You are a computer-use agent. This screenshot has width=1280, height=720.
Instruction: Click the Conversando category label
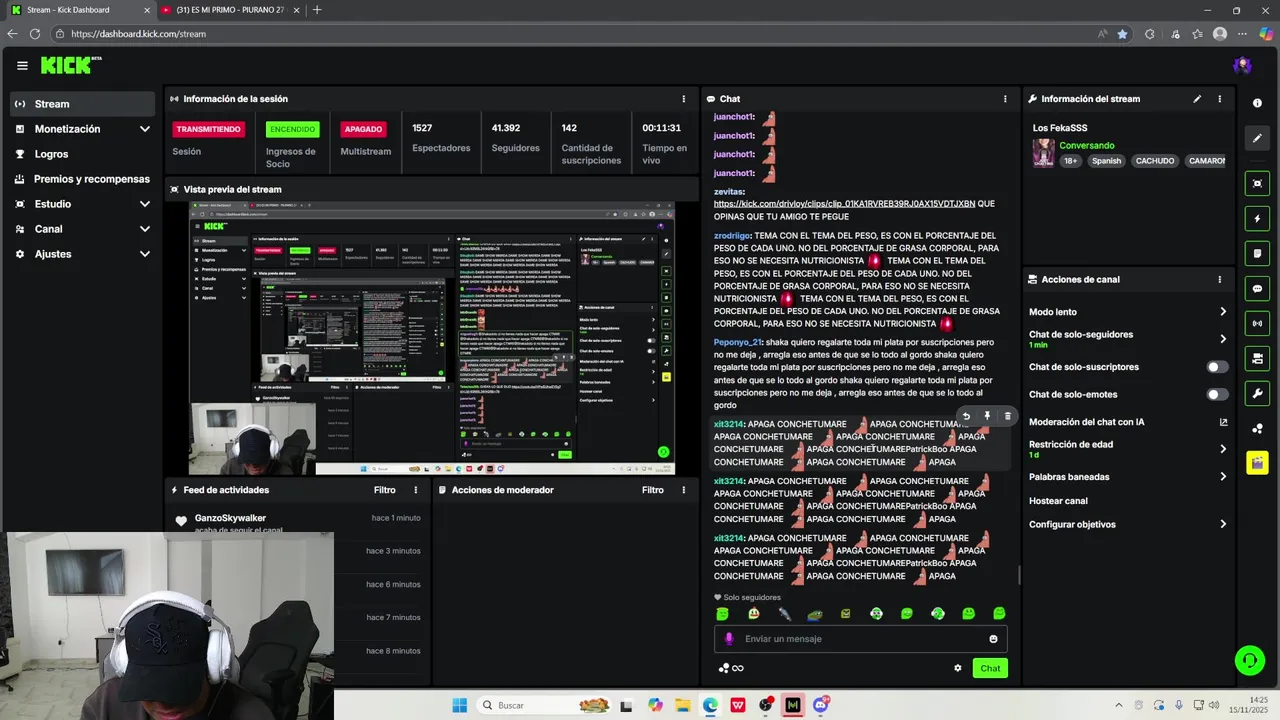pos(1086,146)
